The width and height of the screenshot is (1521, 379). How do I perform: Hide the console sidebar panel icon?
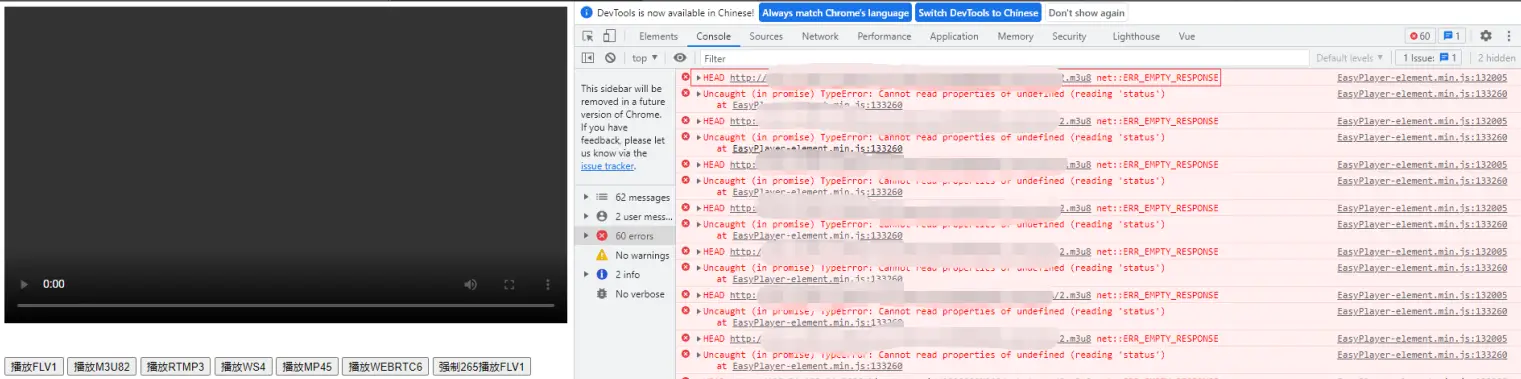point(588,58)
